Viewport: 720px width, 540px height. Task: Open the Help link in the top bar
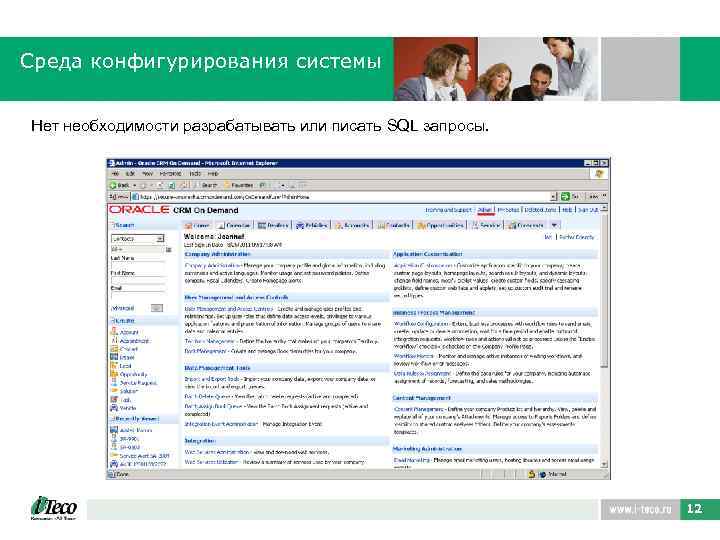(568, 210)
